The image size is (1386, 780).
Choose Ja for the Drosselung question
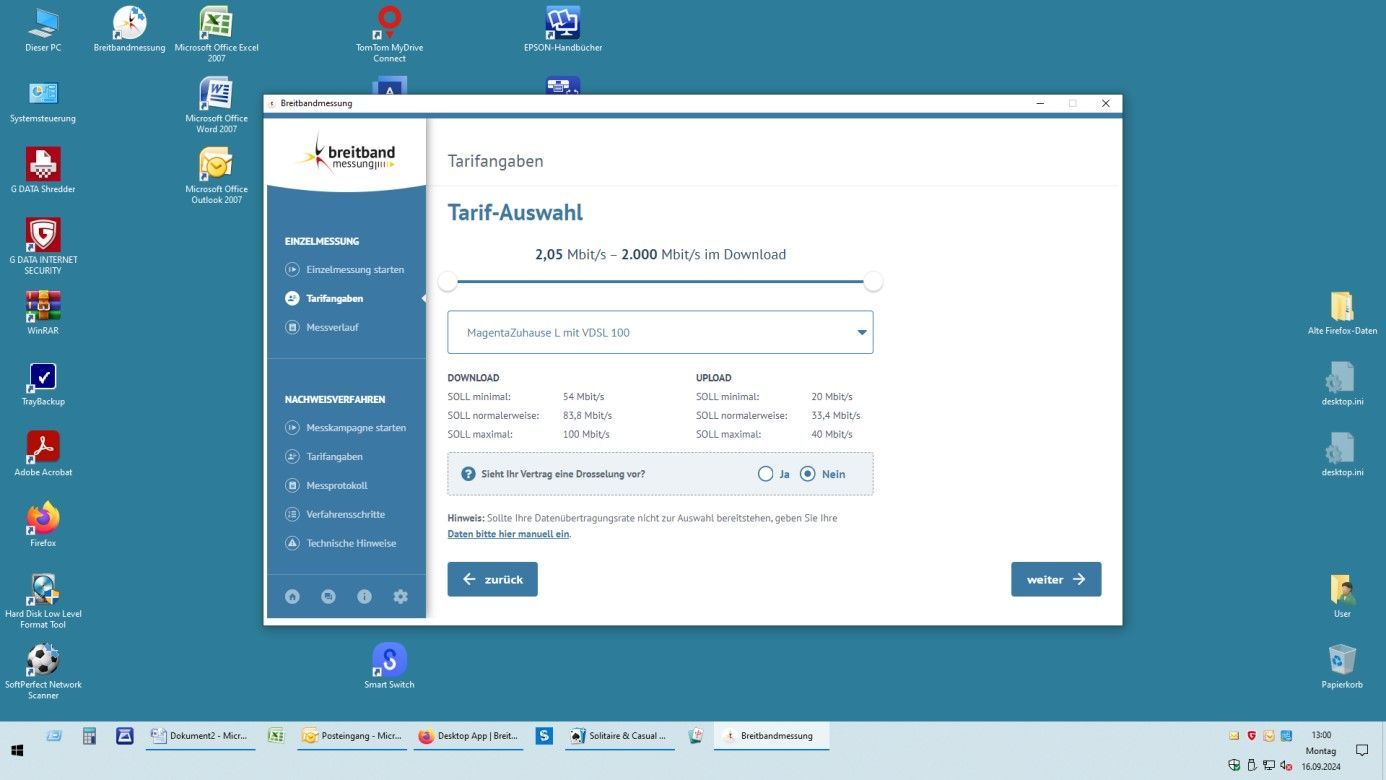pyautogui.click(x=766, y=474)
